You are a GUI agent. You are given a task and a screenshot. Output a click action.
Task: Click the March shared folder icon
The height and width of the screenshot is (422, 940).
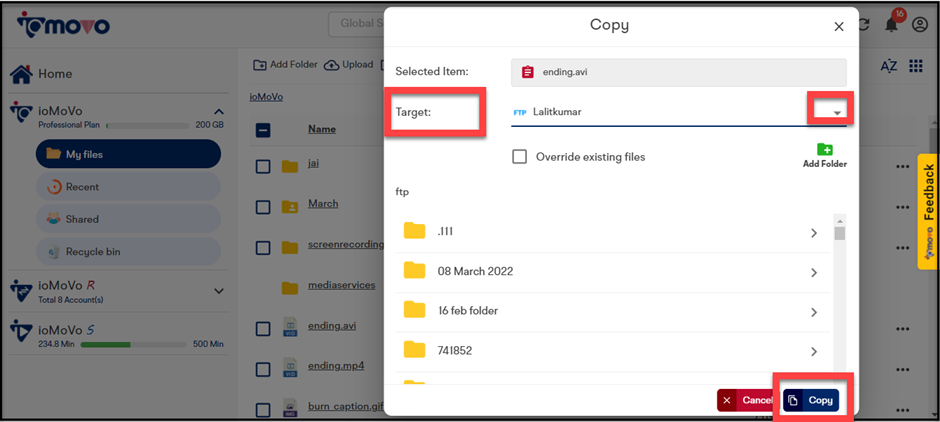[290, 207]
